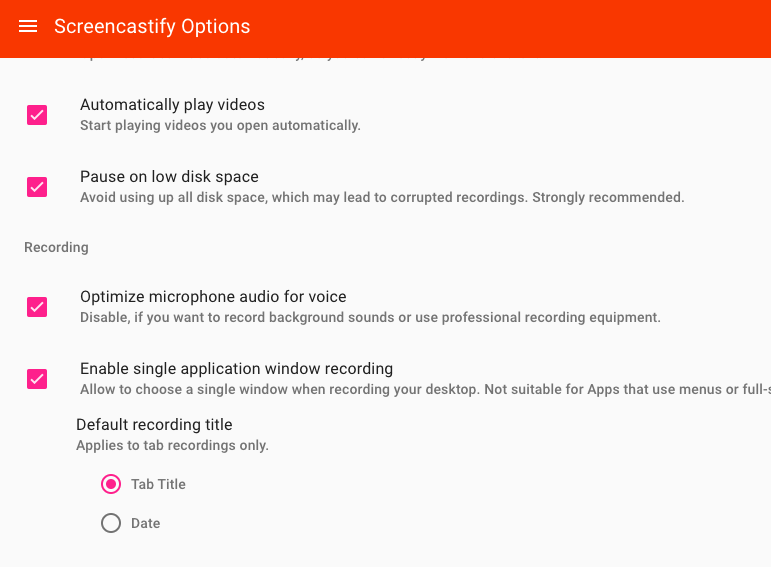Uncheck the single application window recording checkbox

[37, 379]
